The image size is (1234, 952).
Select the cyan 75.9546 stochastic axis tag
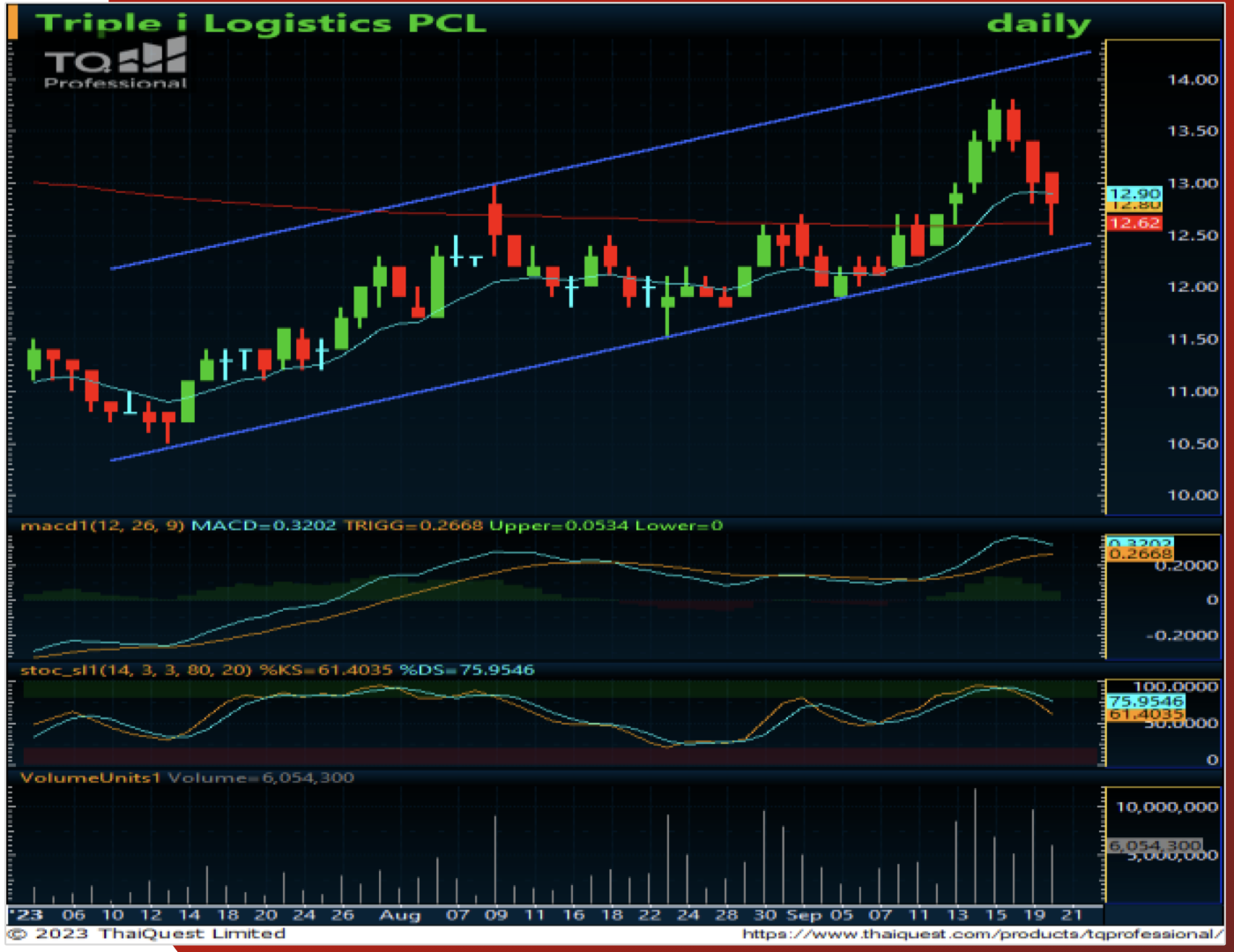[x=1146, y=702]
